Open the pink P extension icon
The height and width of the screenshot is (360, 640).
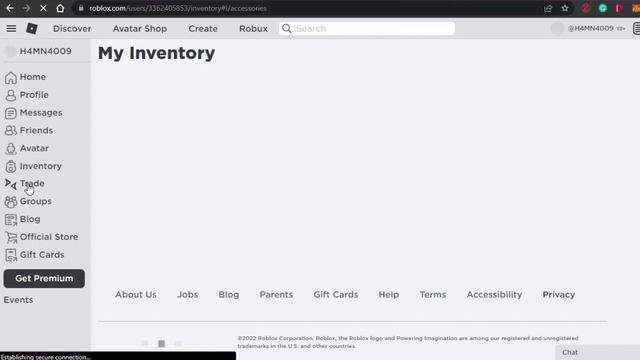click(619, 8)
